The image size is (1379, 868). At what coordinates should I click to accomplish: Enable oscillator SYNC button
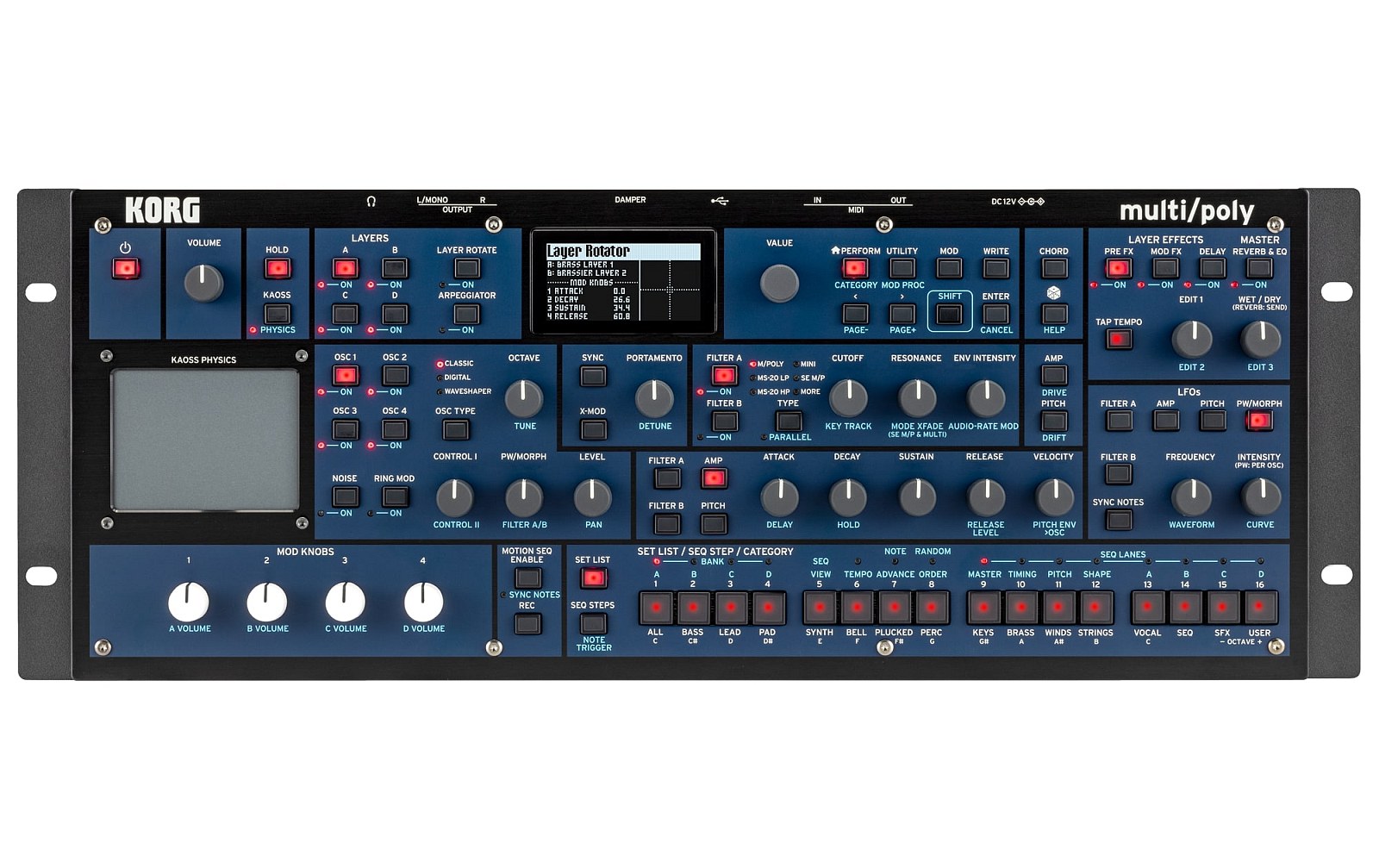pyautogui.click(x=592, y=375)
